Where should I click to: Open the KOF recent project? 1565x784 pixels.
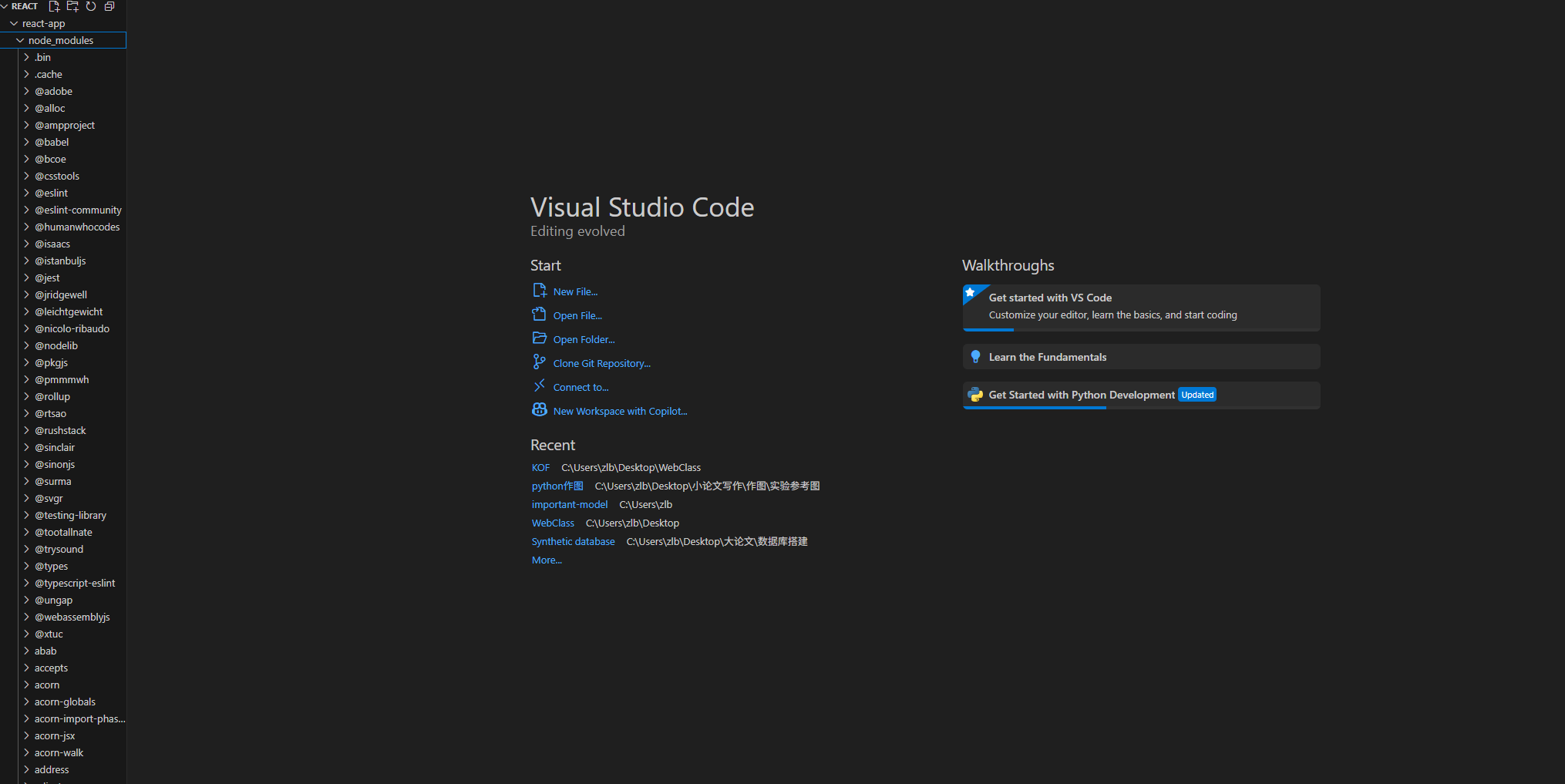tap(540, 467)
